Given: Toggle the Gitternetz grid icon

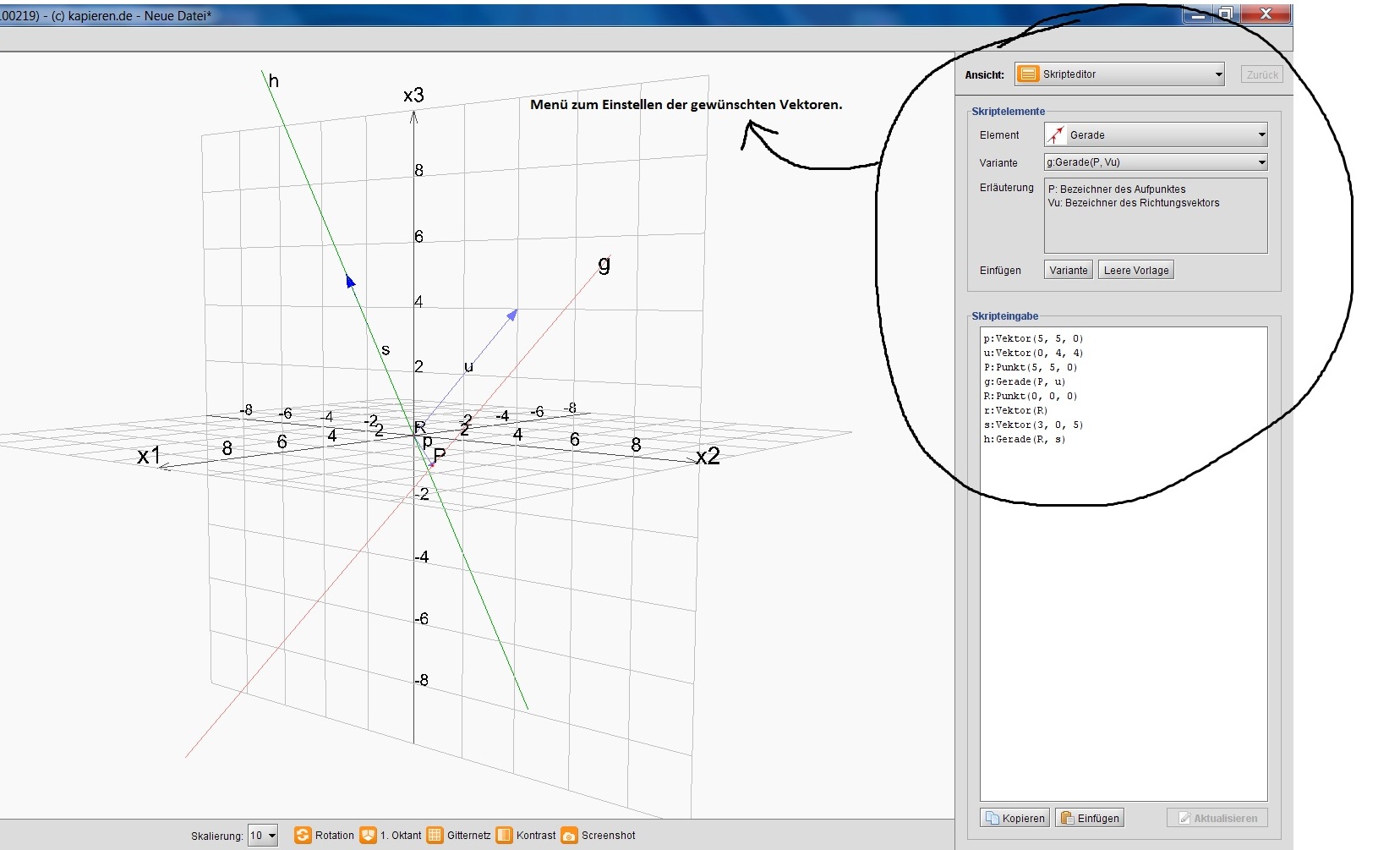Looking at the screenshot, I should point(435,835).
